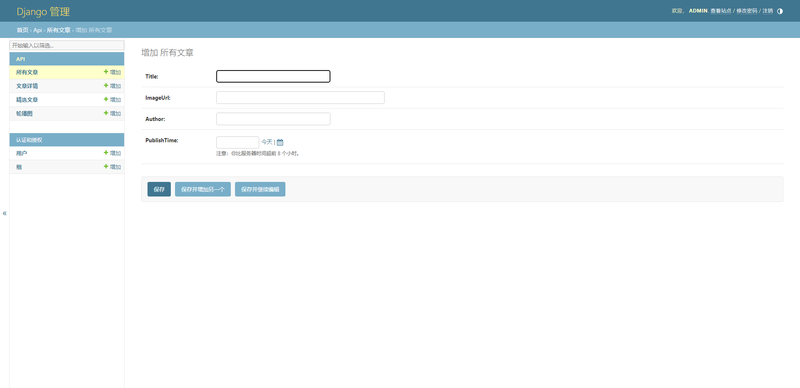800x388 pixels.
Task: Select 精选文章 in the sidebar
Action: (x=27, y=100)
